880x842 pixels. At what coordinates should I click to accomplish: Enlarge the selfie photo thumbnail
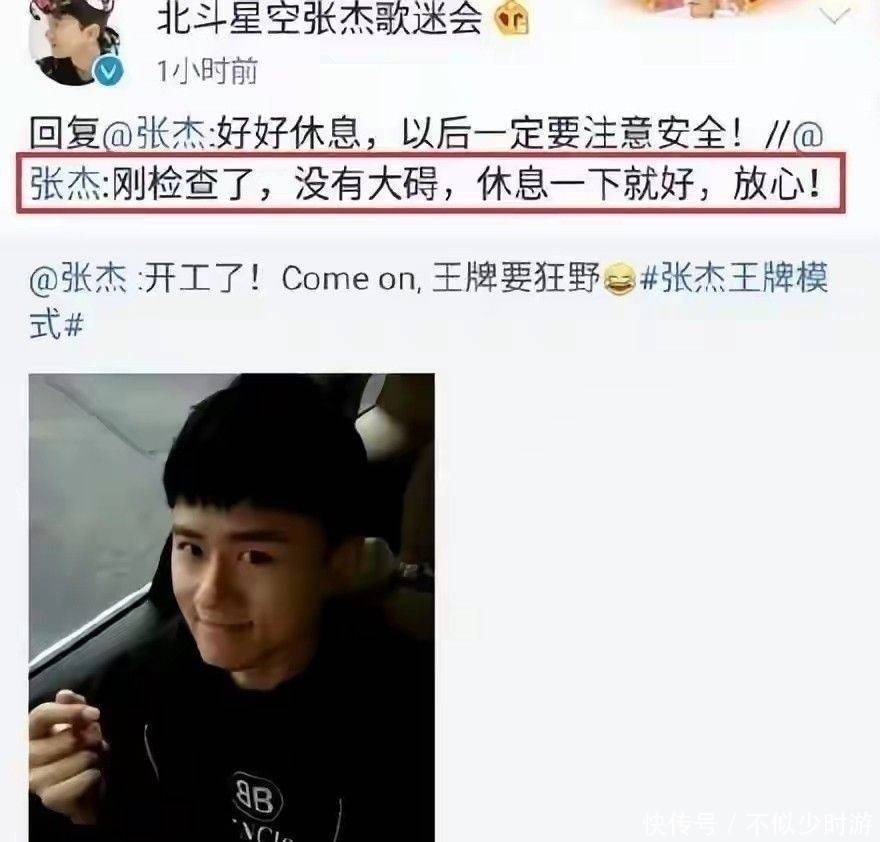[x=231, y=607]
